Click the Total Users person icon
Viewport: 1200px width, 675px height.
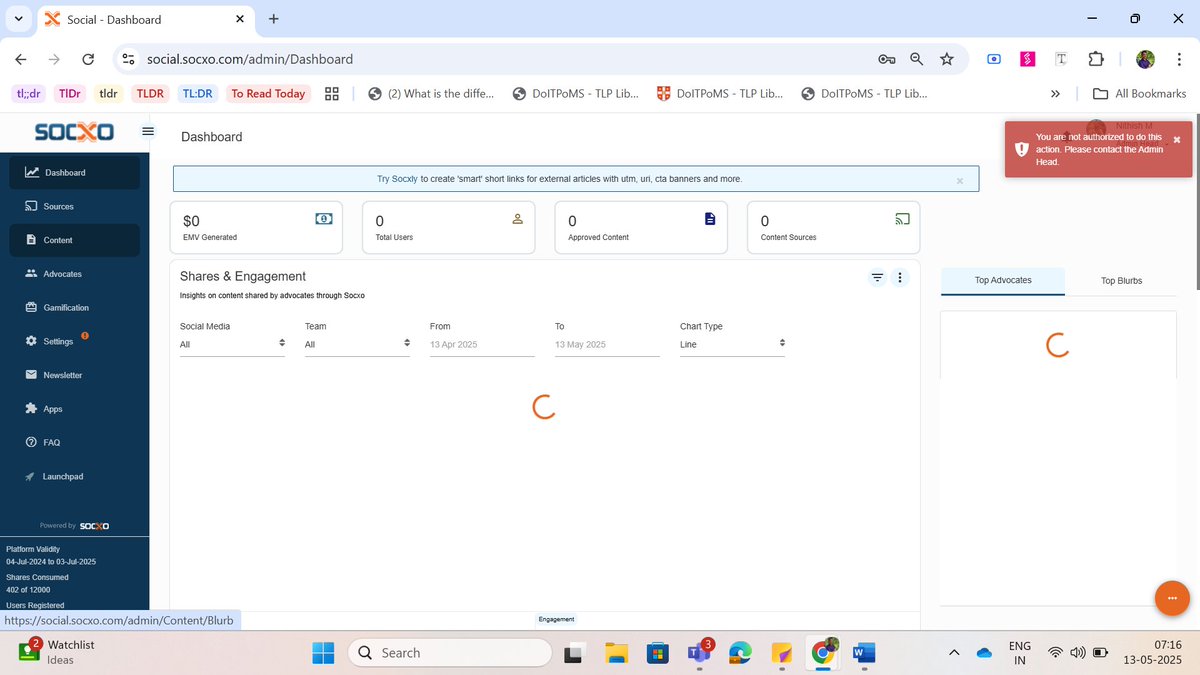(517, 218)
